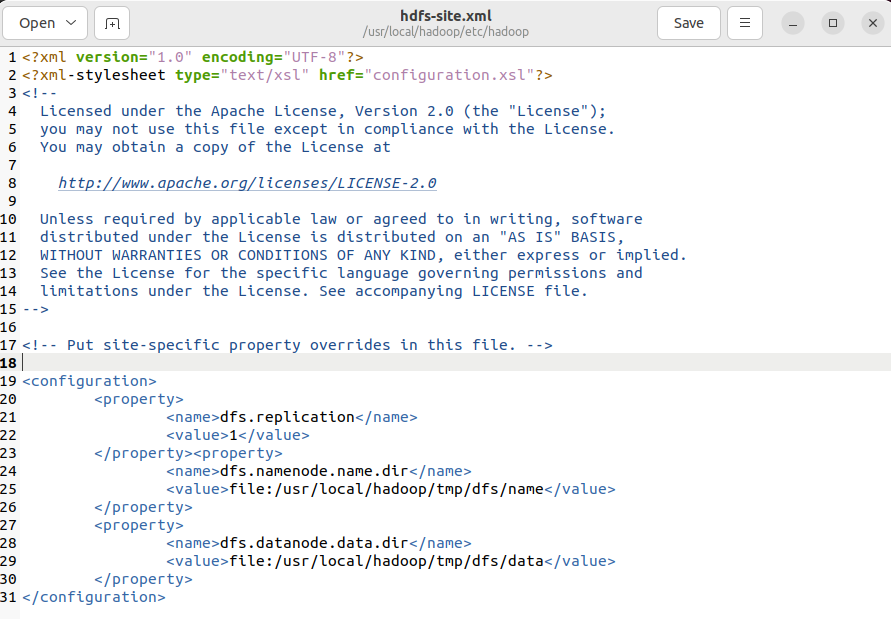
Task: Click the "Put site-specific property overrides" comment
Action: click(287, 345)
